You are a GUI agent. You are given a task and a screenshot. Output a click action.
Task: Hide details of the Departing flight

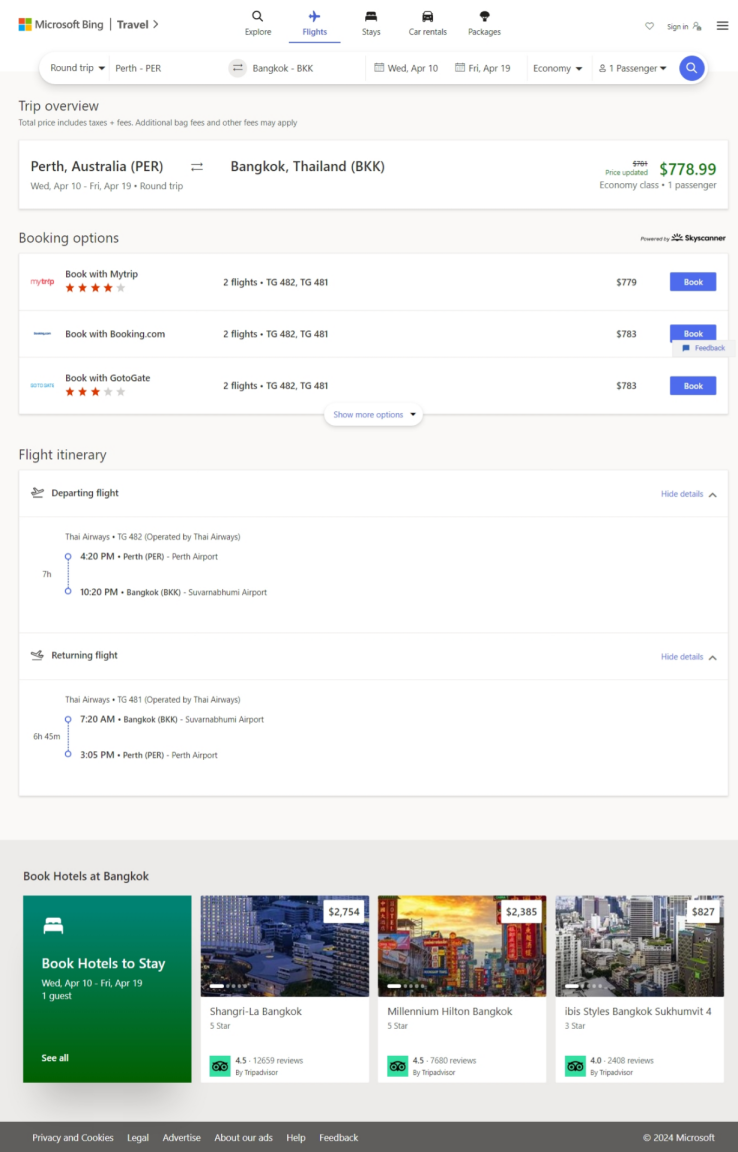point(688,494)
